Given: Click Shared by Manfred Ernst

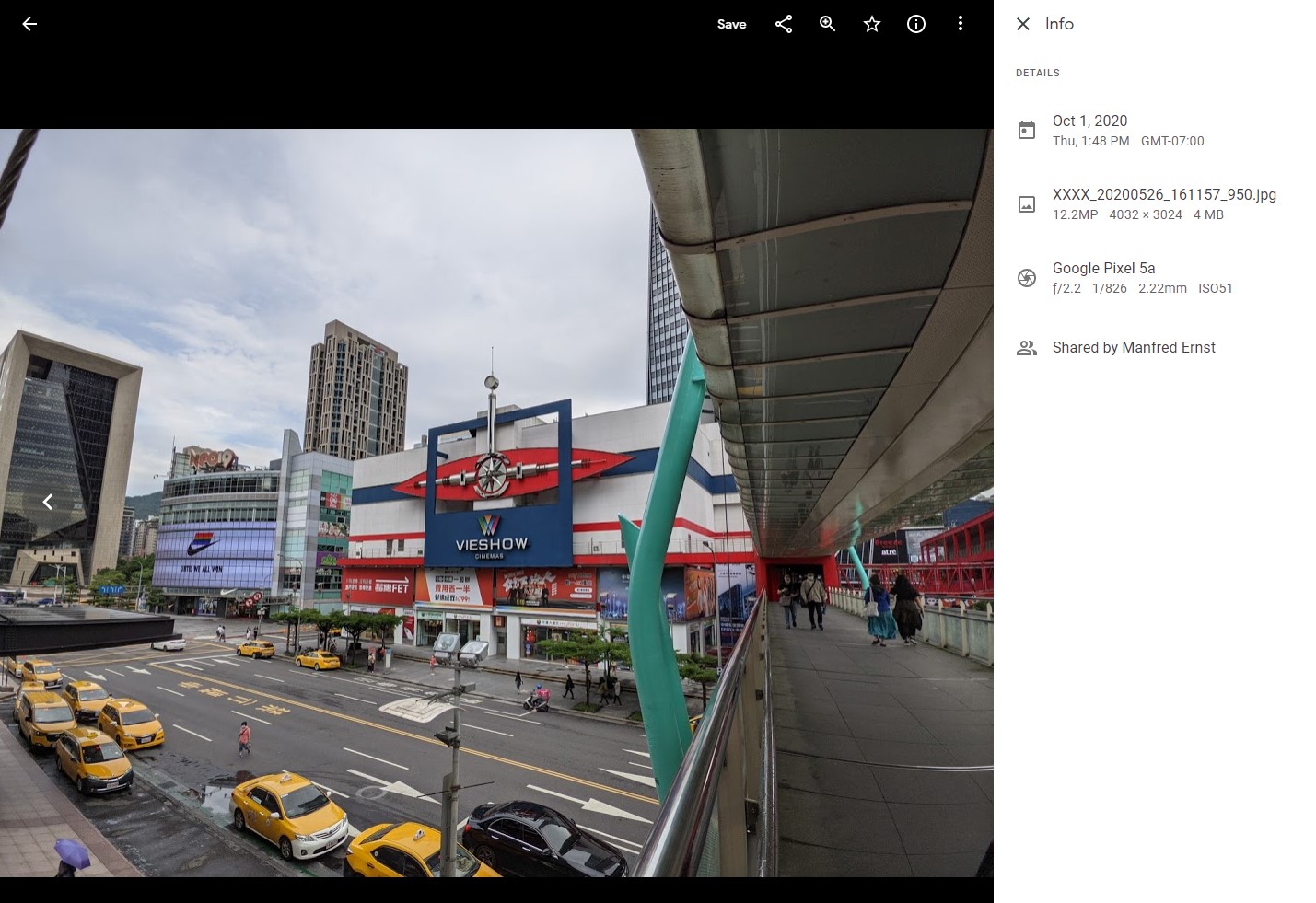Looking at the screenshot, I should click(1134, 347).
